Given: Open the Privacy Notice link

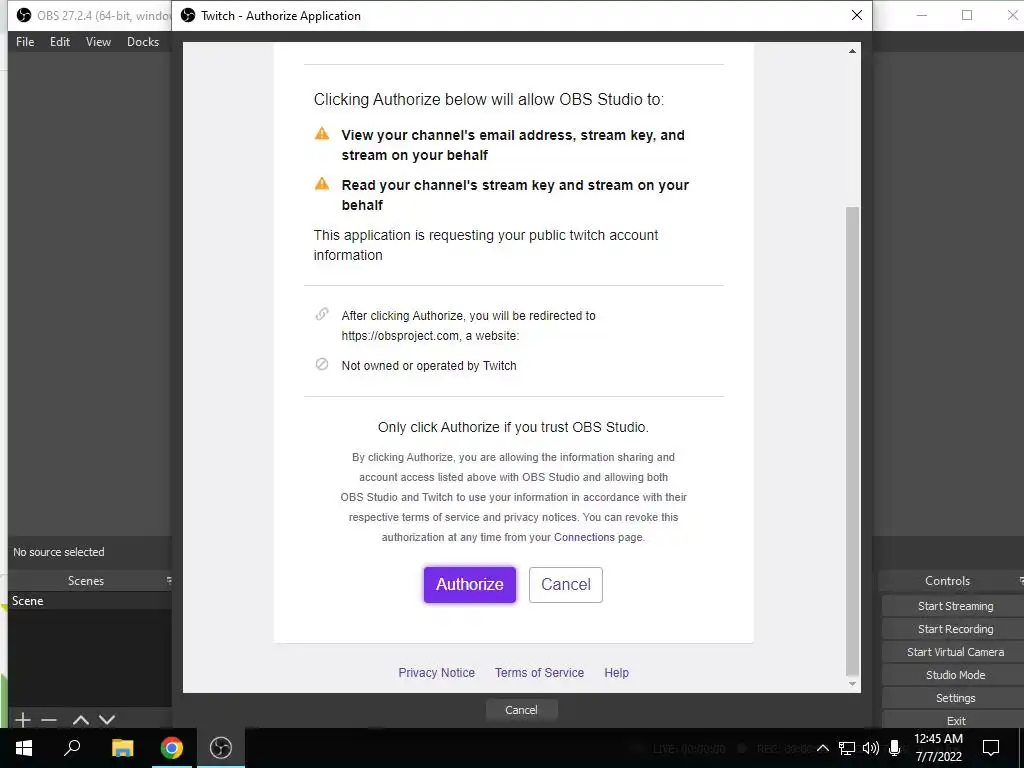Looking at the screenshot, I should click(x=436, y=673).
